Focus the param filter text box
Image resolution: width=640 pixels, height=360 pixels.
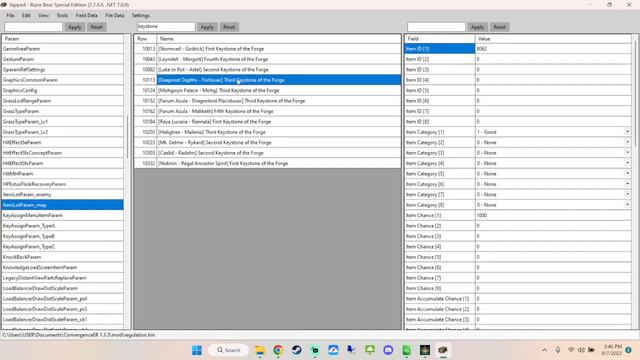pos(33,27)
